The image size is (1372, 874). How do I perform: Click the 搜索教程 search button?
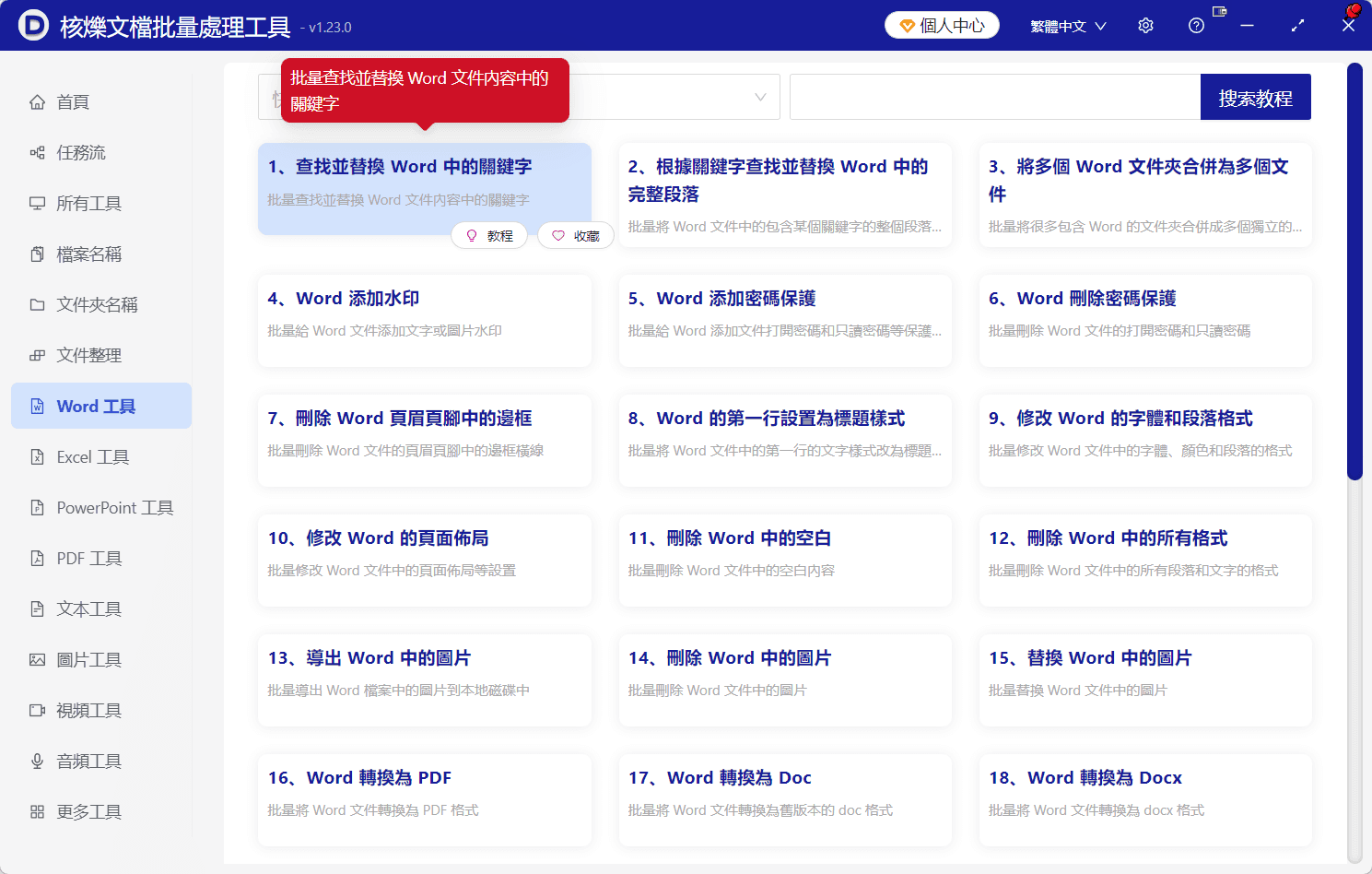click(1255, 98)
